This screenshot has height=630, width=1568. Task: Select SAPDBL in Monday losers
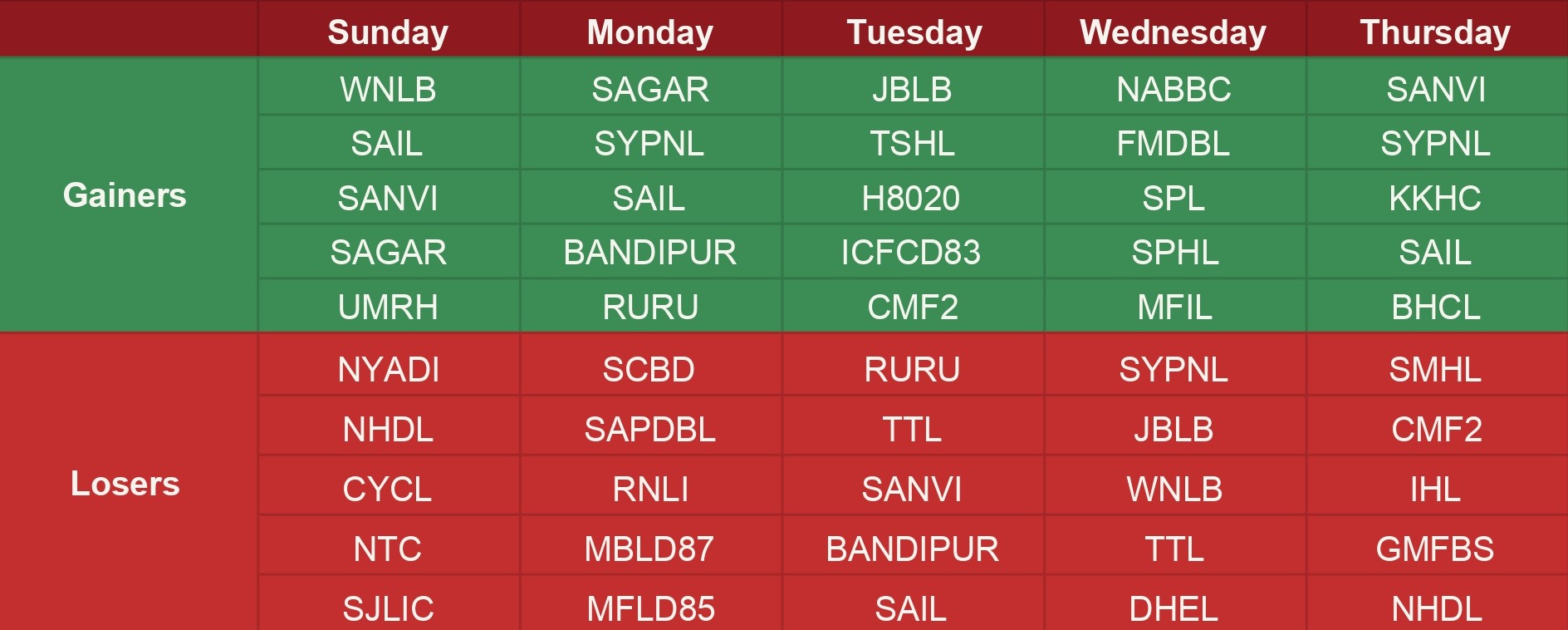pyautogui.click(x=650, y=429)
